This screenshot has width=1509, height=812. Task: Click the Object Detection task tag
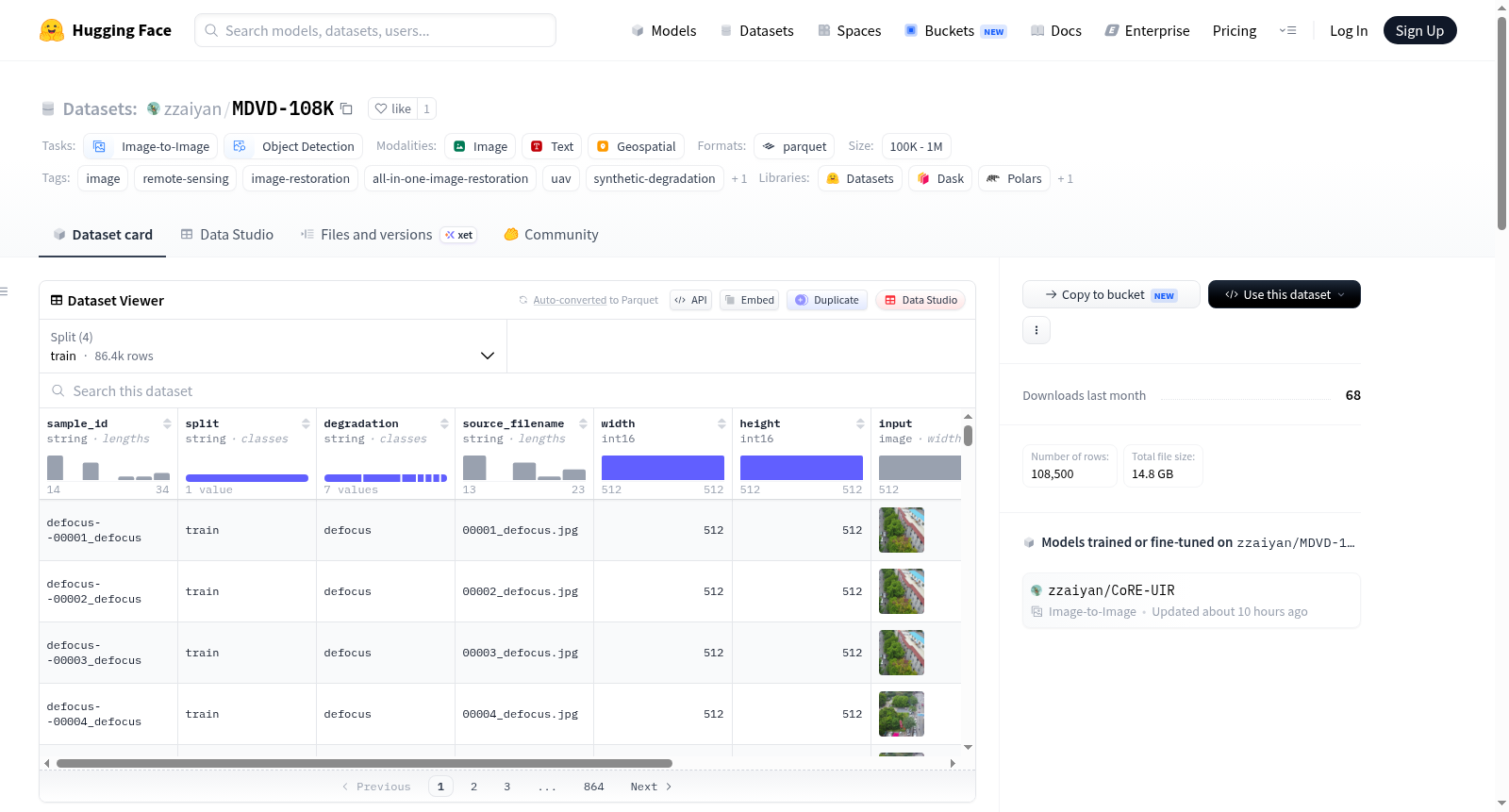[293, 146]
